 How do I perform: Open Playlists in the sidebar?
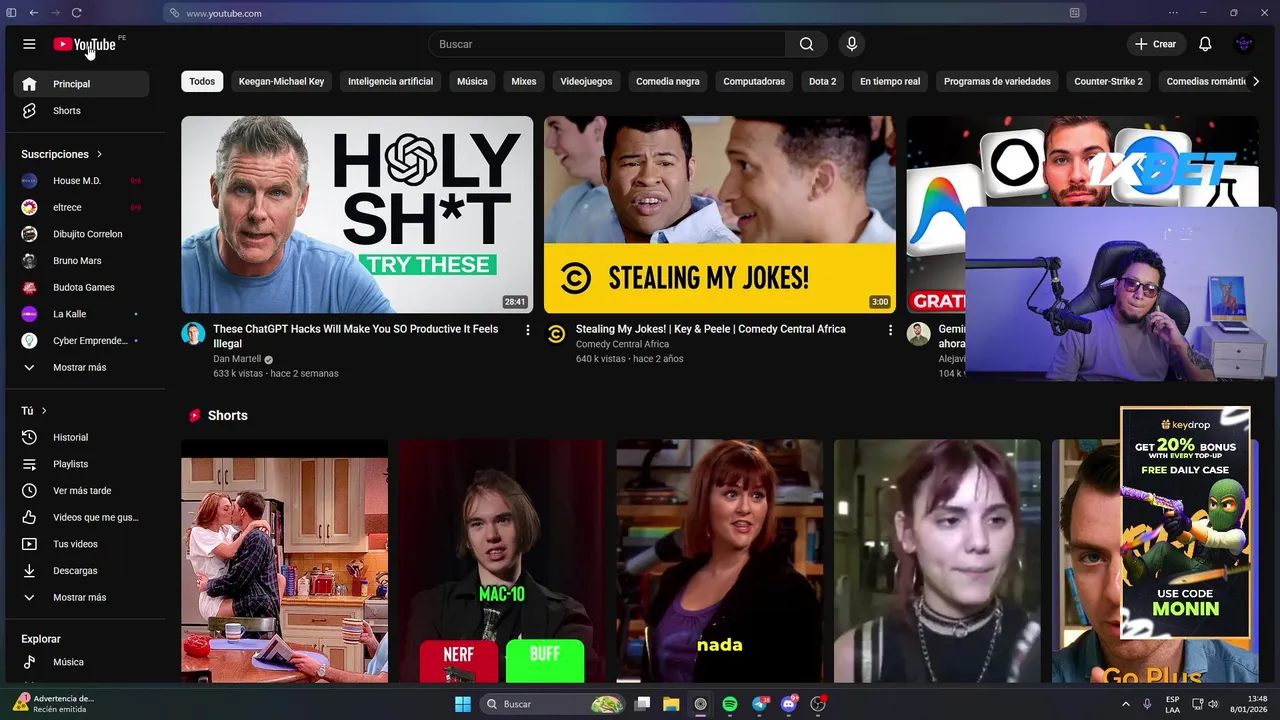click(82, 464)
